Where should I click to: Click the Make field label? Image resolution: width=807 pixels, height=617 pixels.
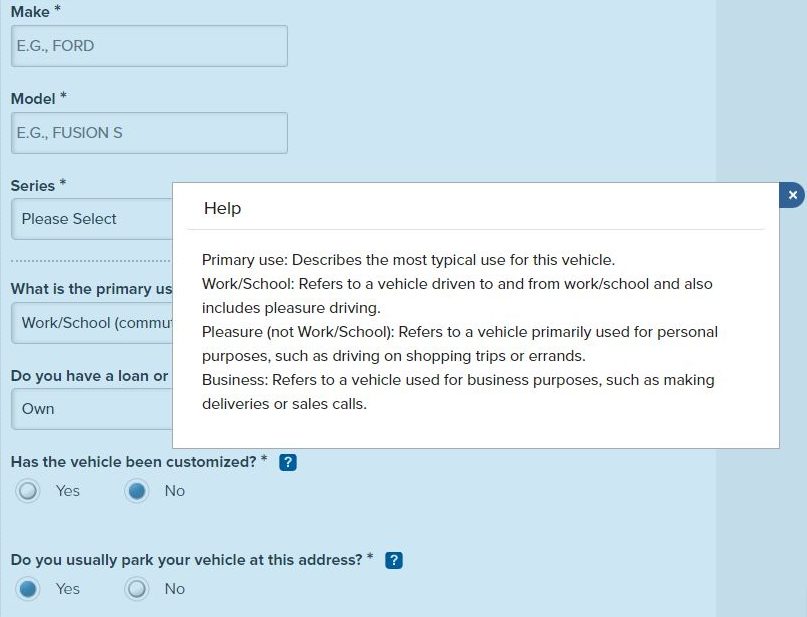[30, 11]
